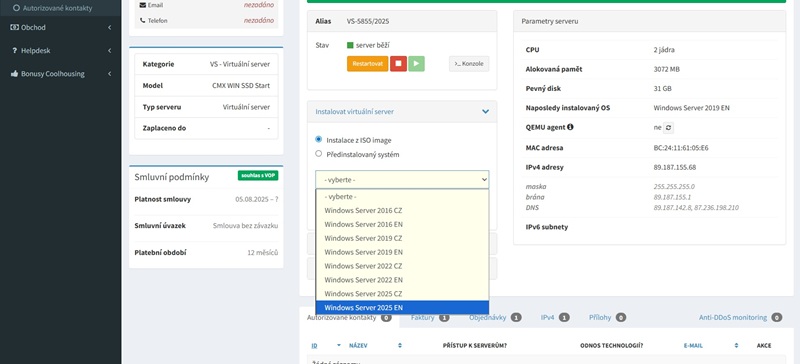Switch to Autorizované kontakty tab
Image resolution: width=800 pixels, height=364 pixels.
point(349,318)
